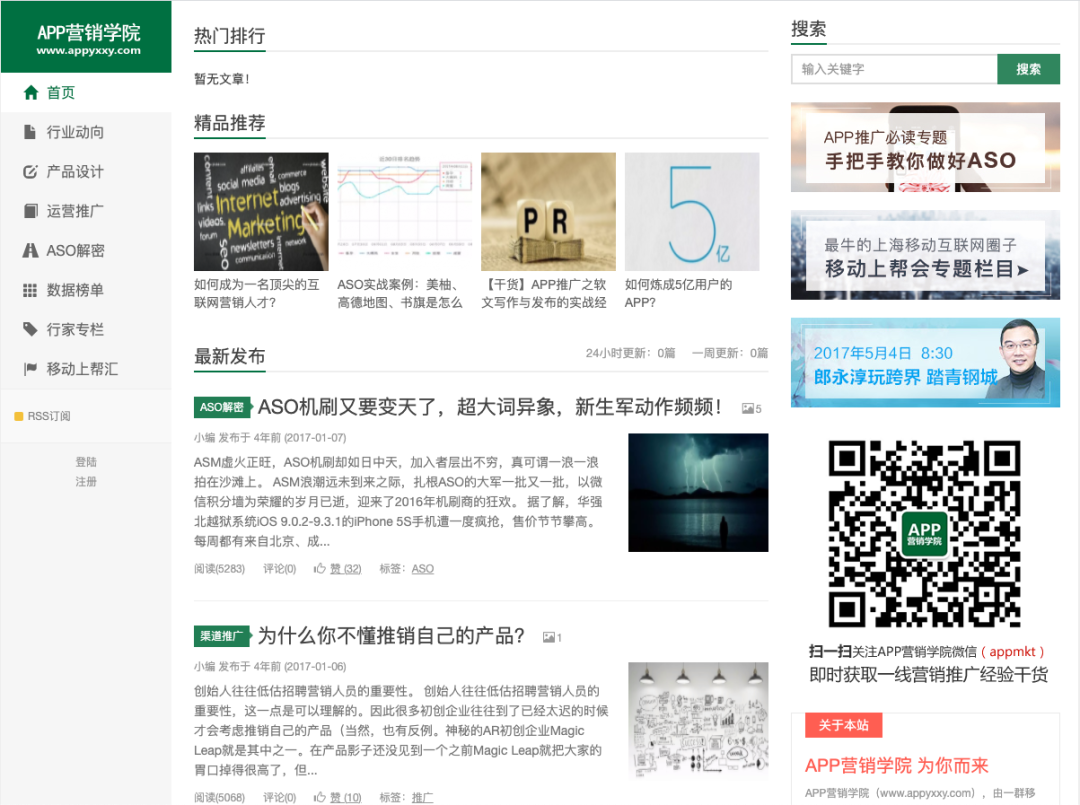Click 24小时更新：0篇 text
This screenshot has height=805, width=1080.
tap(630, 353)
